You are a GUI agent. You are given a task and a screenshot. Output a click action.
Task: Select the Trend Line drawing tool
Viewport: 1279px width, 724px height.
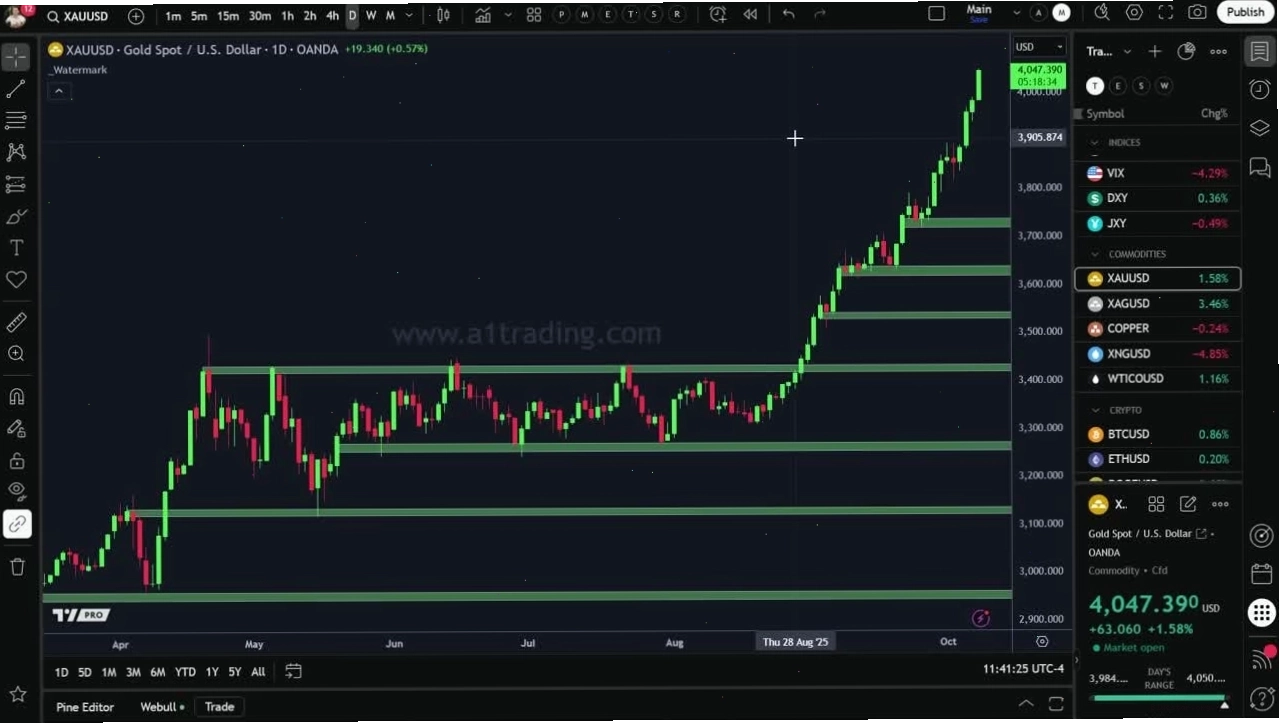[x=16, y=89]
